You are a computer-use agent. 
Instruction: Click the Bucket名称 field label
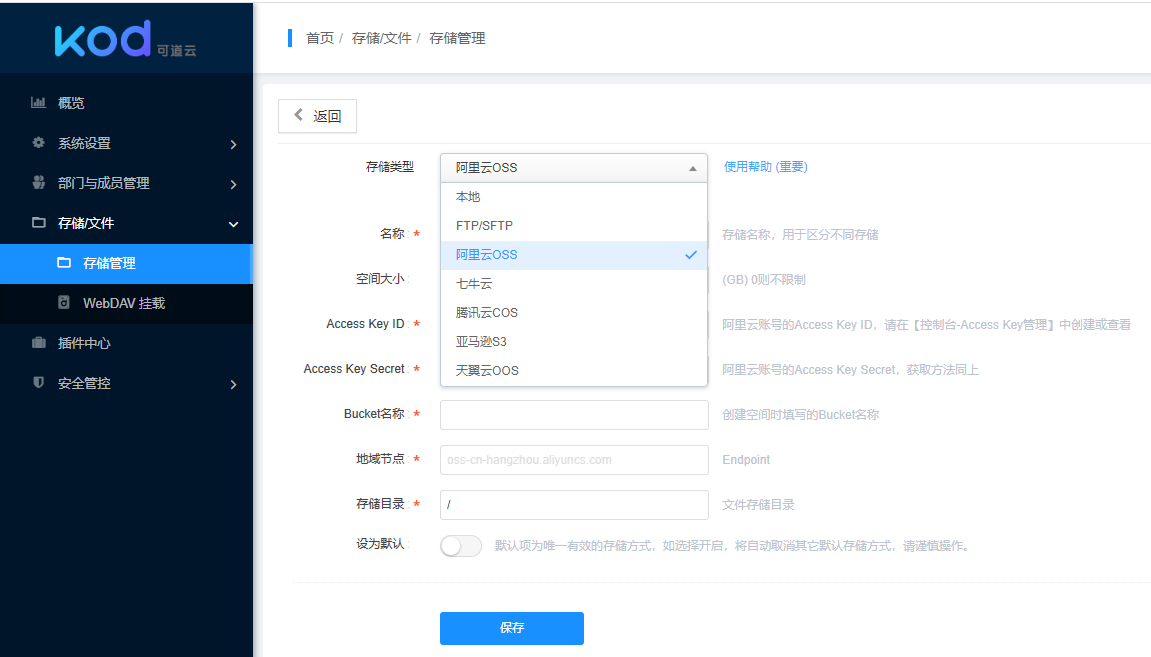pos(374,414)
